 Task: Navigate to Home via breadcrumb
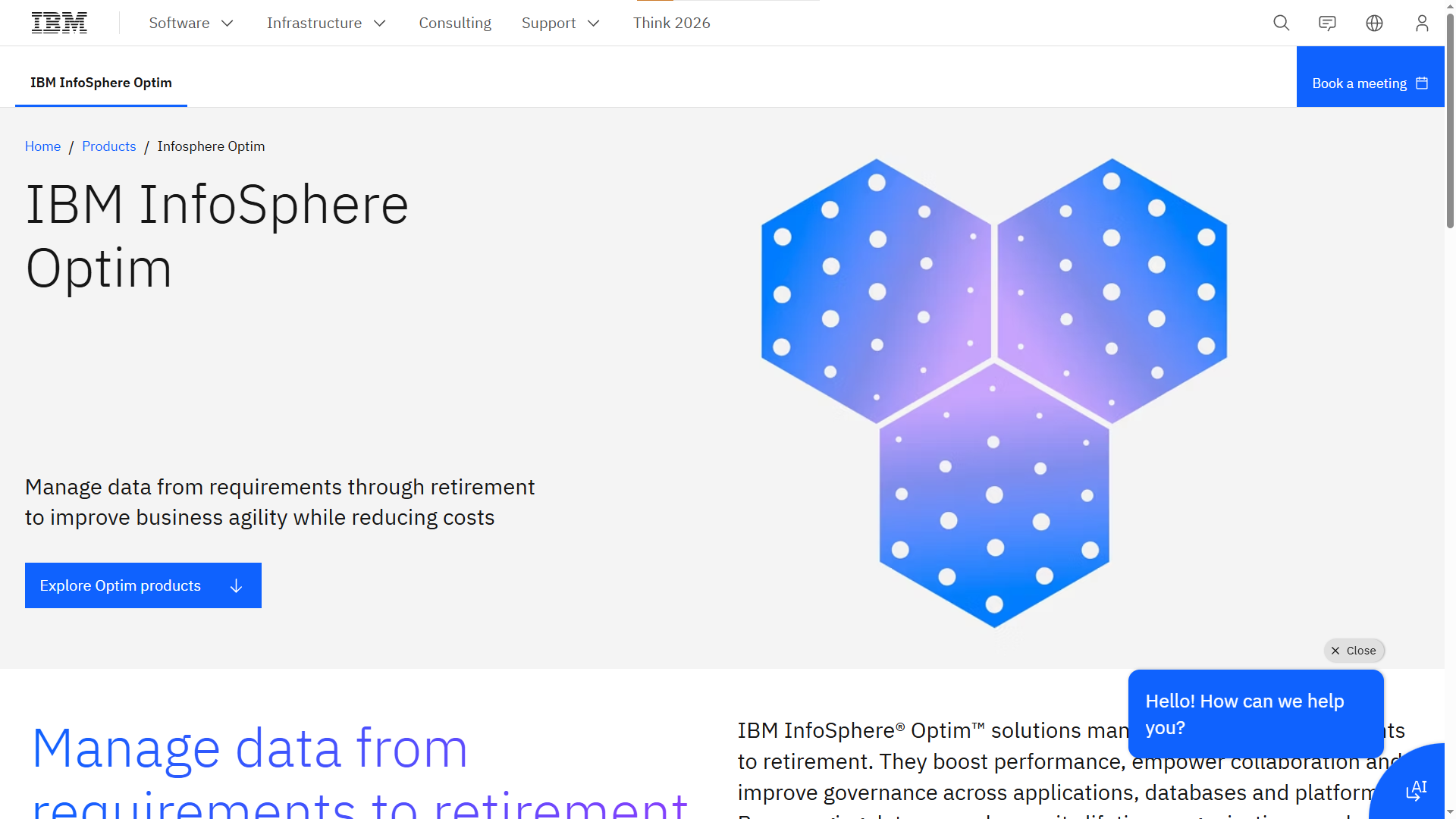point(42,146)
